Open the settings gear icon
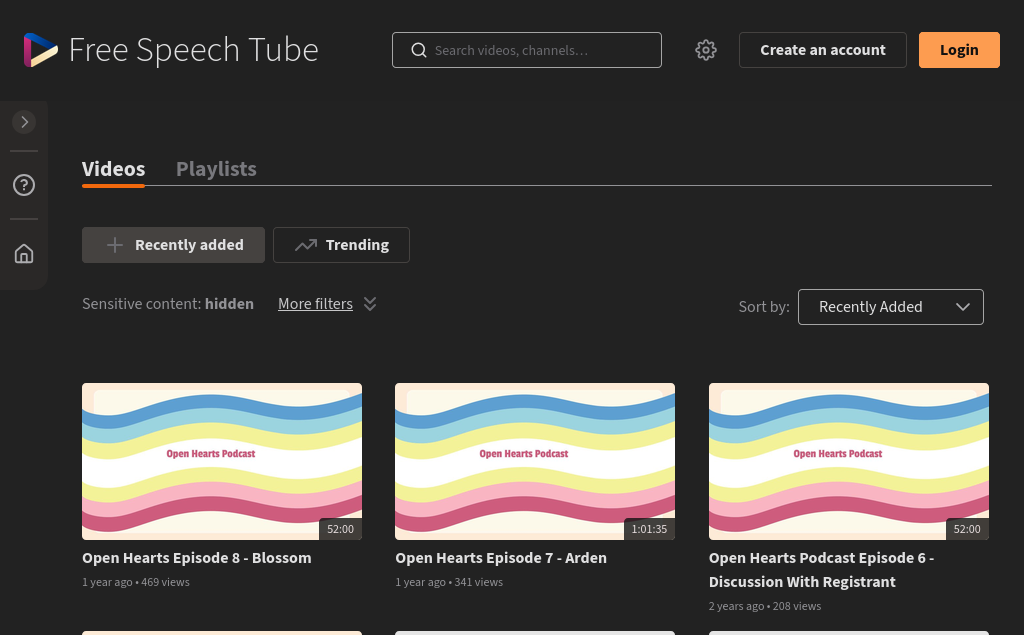This screenshot has width=1024, height=635. tap(705, 50)
